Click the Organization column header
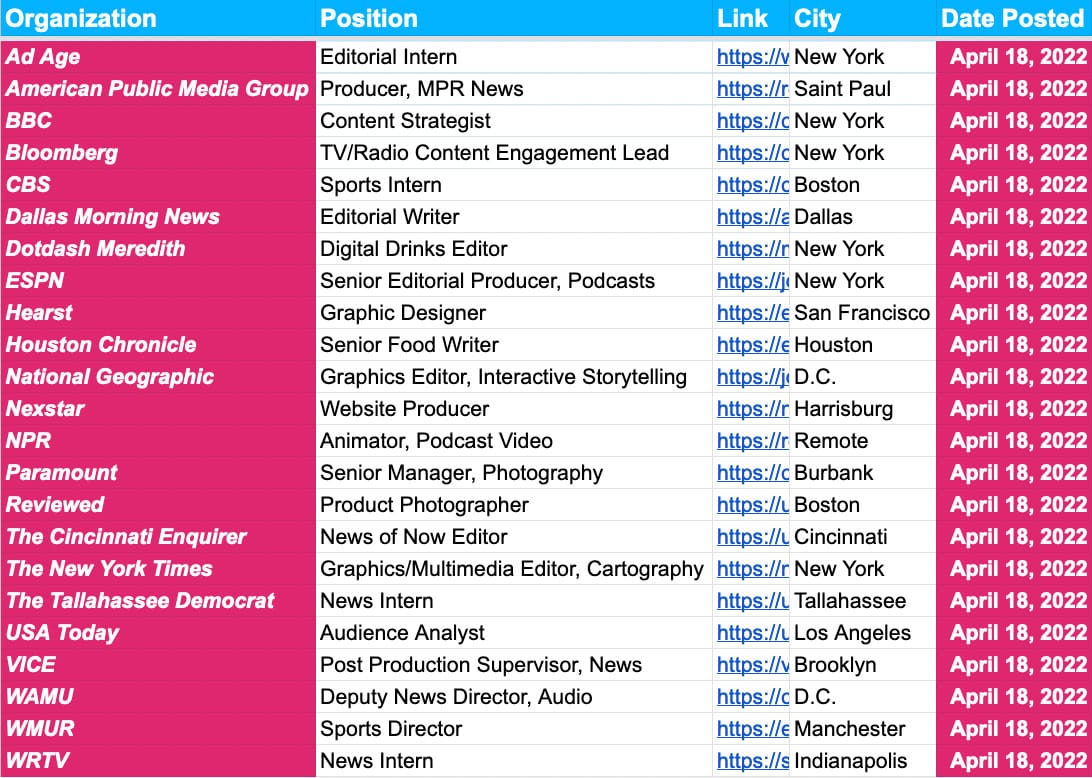The image size is (1092, 778). point(82,18)
